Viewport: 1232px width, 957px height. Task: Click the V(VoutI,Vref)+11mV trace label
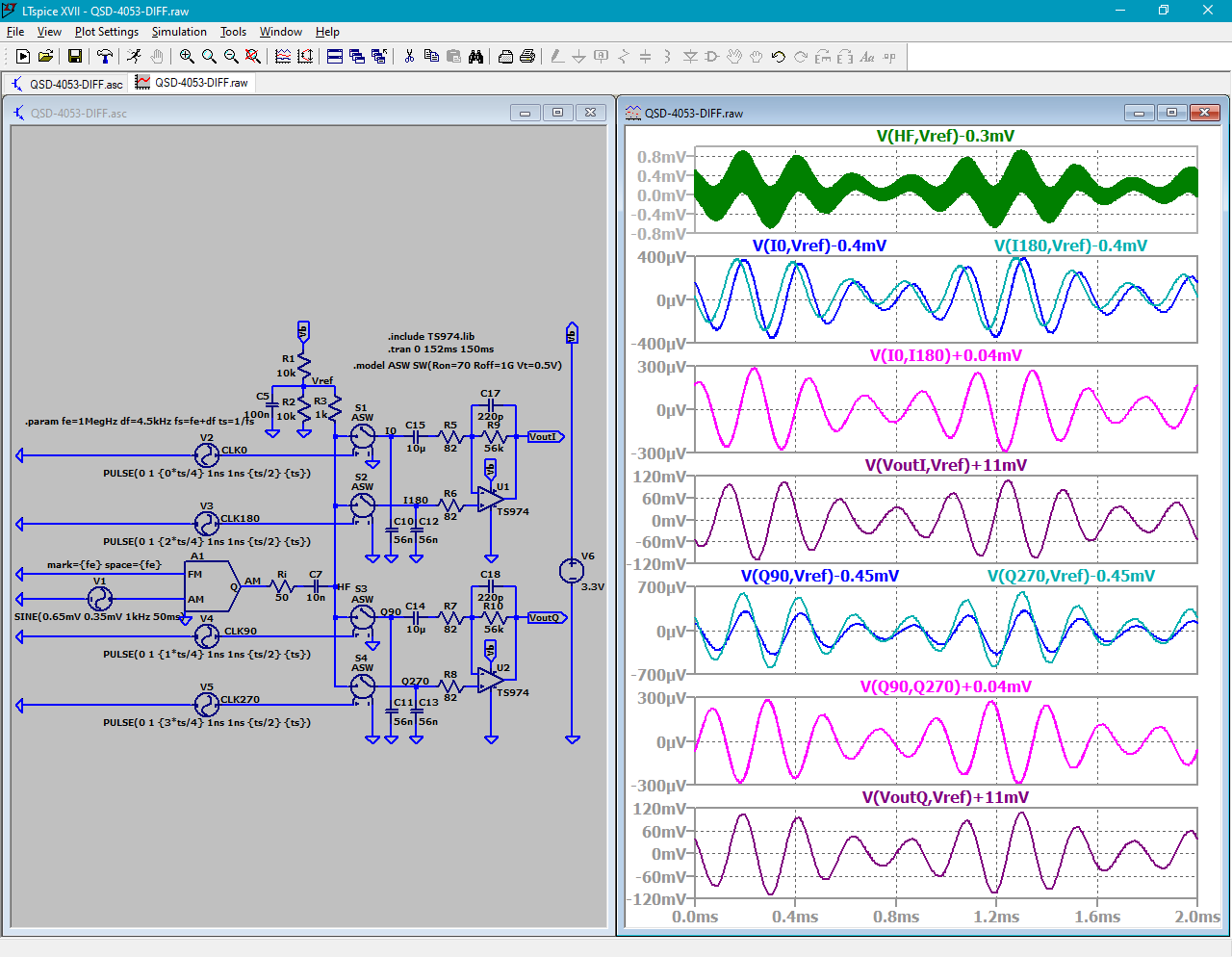945,465
